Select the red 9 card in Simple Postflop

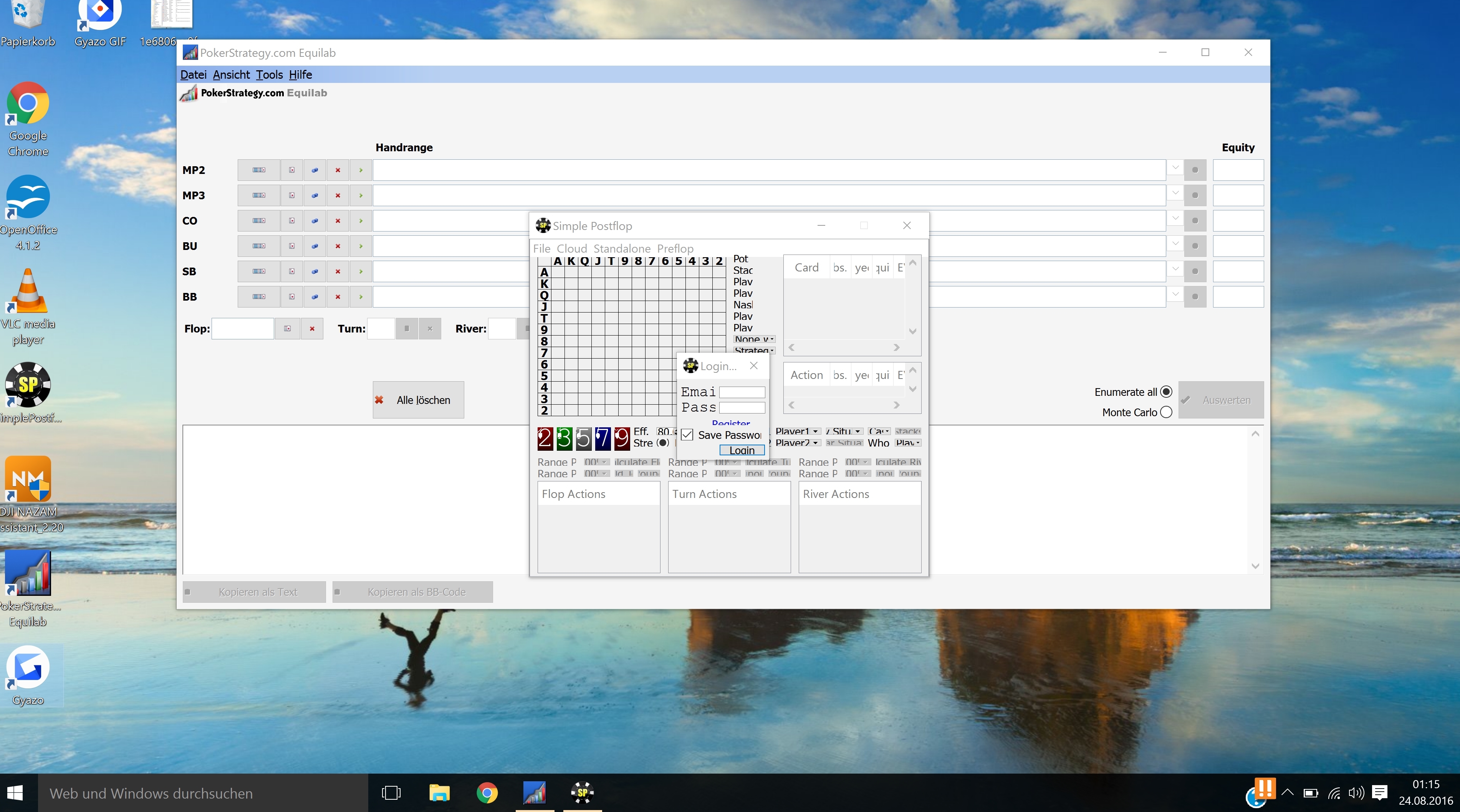(622, 438)
